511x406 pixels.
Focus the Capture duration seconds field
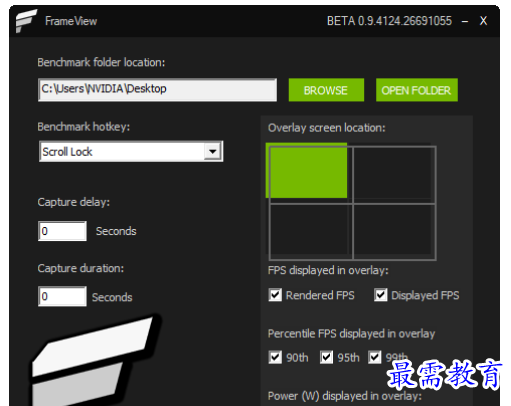(62, 296)
